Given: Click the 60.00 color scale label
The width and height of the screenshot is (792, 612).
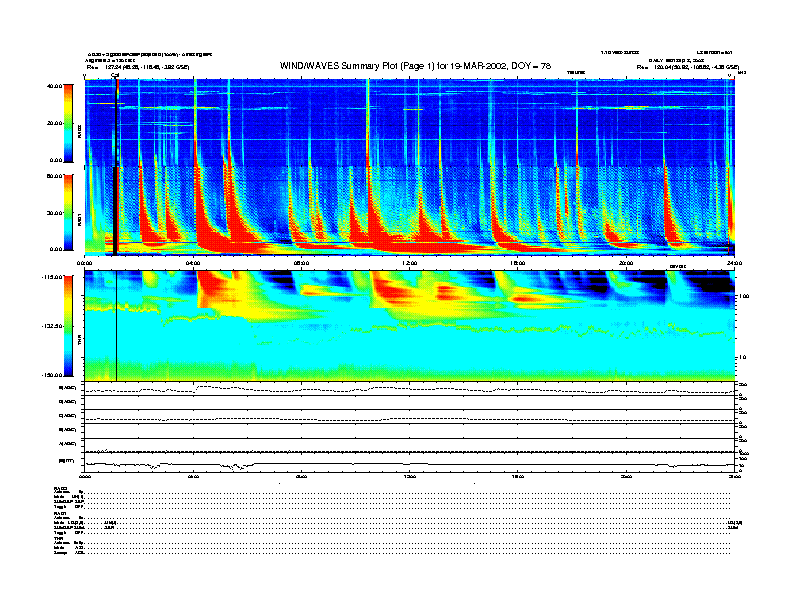Looking at the screenshot, I should [x=54, y=176].
